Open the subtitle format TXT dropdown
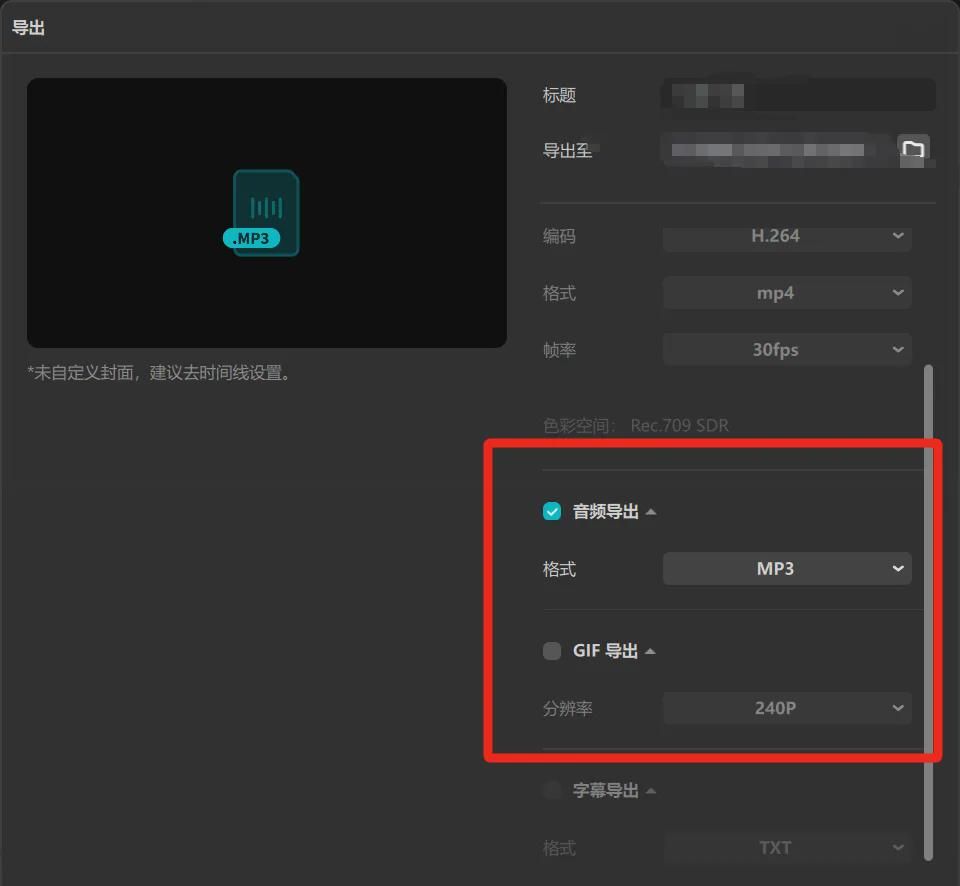Screen dimensions: 960x886 pos(787,847)
